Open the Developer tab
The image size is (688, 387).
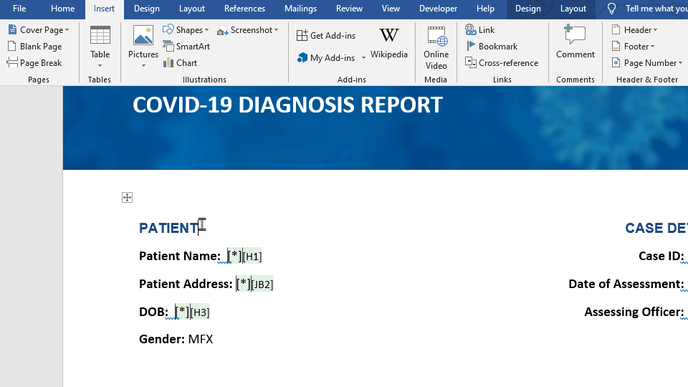click(x=438, y=9)
